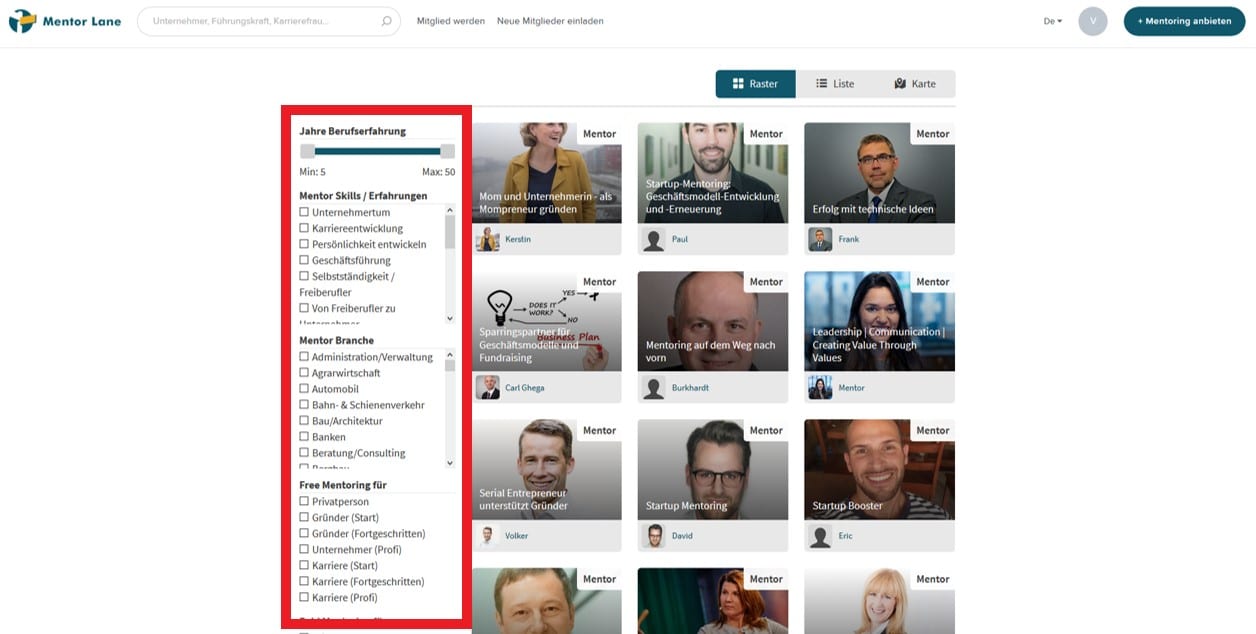This screenshot has width=1256, height=634.
Task: Open Volker's profile name link
Action: tap(517, 536)
